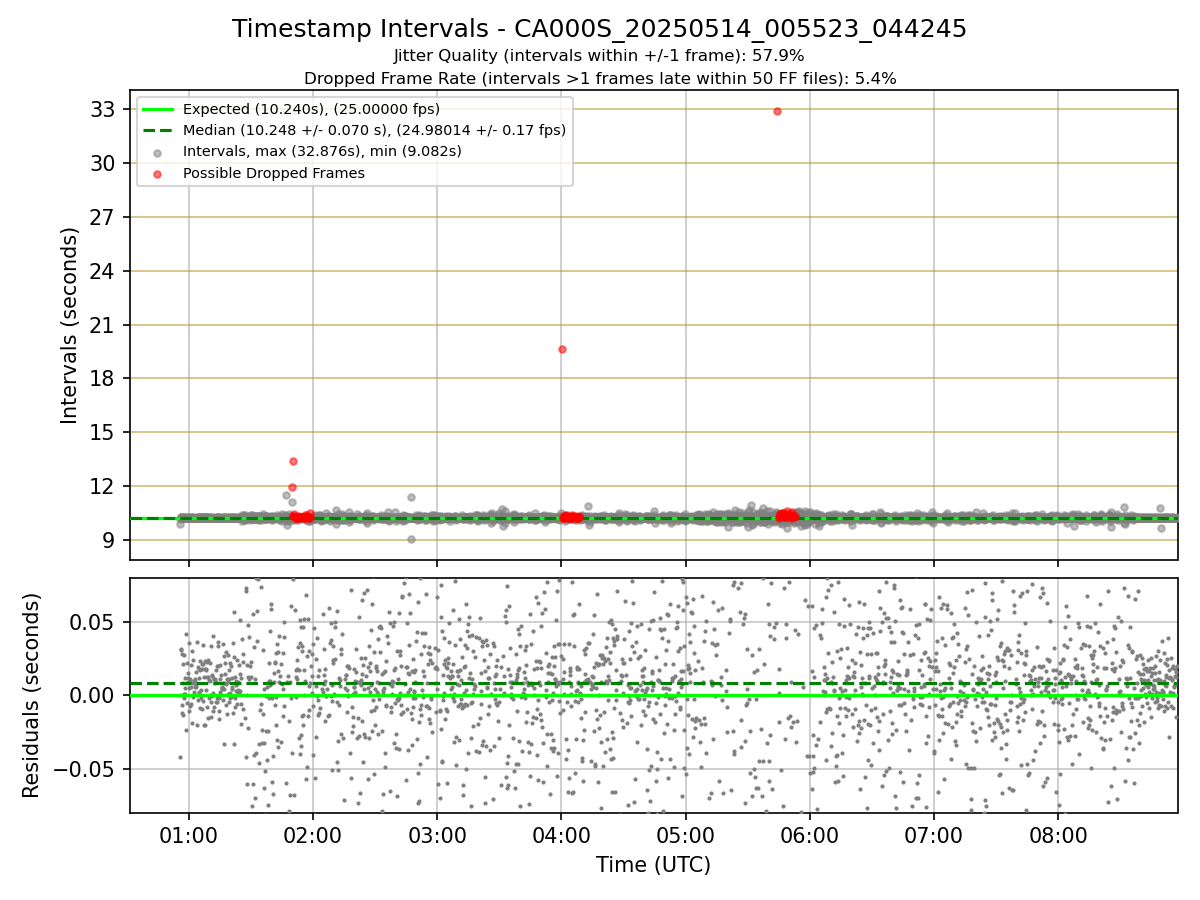Select the Dropped Frame Rate 5.4% text
This screenshot has height=900, width=1200.
[600, 78]
